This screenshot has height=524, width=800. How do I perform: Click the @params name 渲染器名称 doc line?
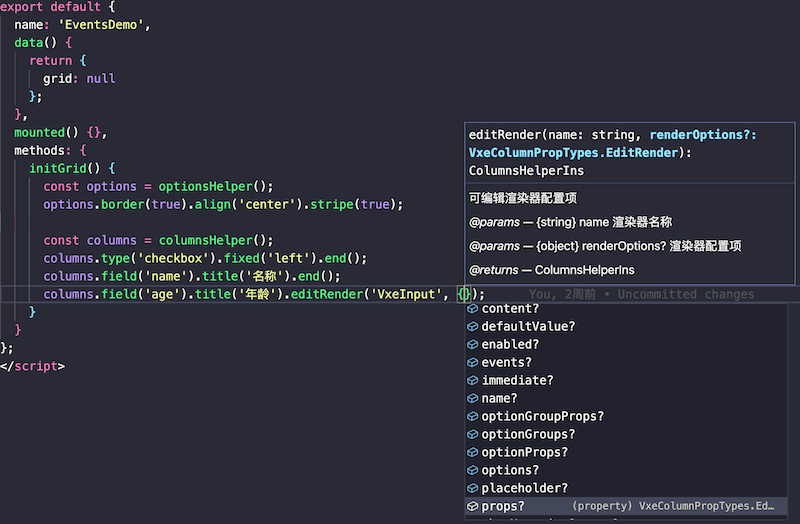(570, 222)
